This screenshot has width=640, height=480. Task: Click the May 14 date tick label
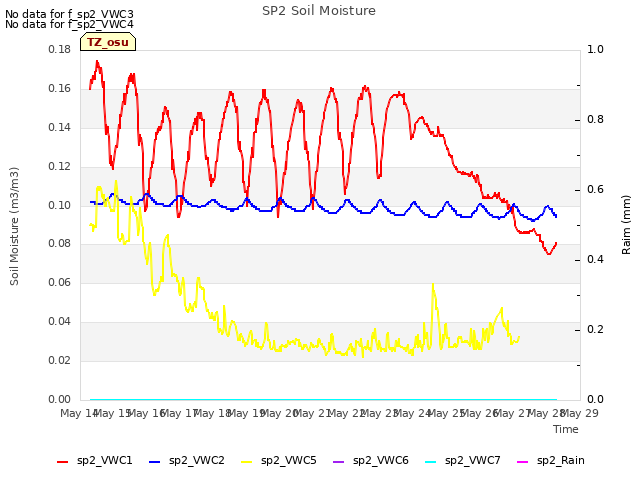(79, 413)
